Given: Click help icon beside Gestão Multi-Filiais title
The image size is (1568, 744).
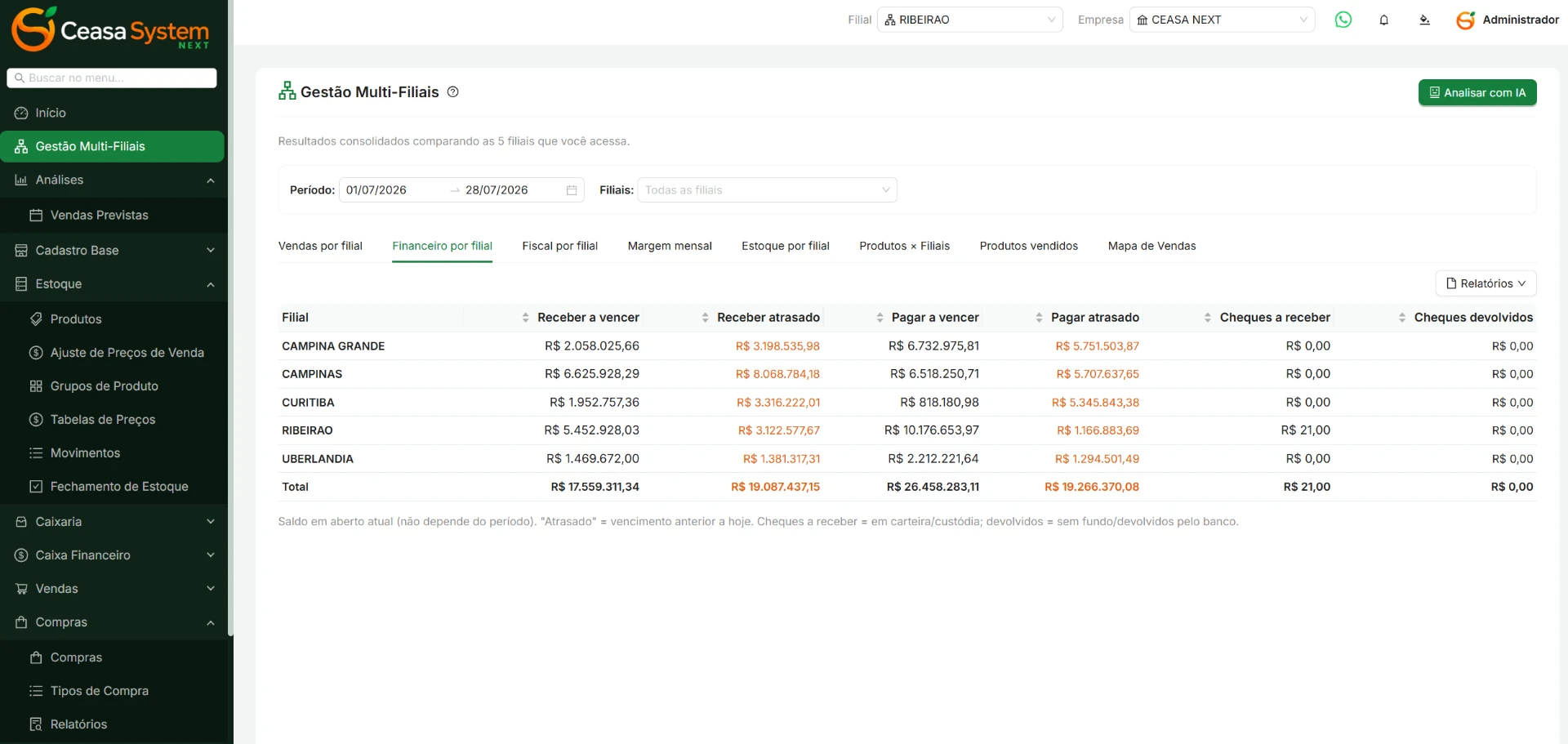Looking at the screenshot, I should 453,91.
